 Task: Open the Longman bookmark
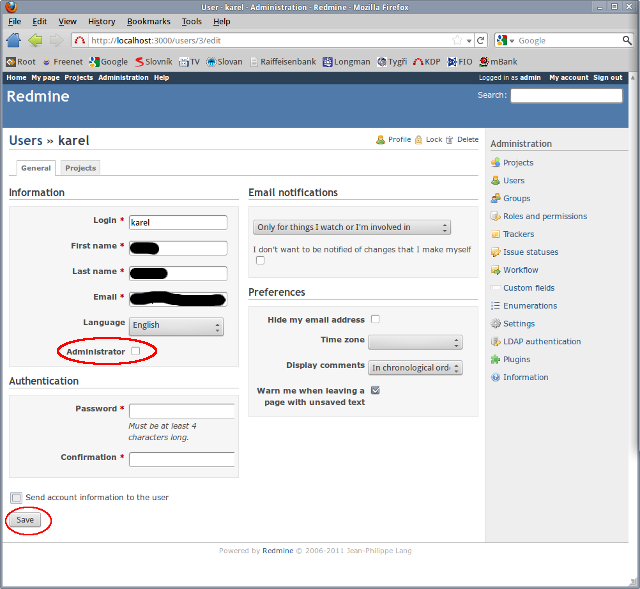[x=347, y=62]
